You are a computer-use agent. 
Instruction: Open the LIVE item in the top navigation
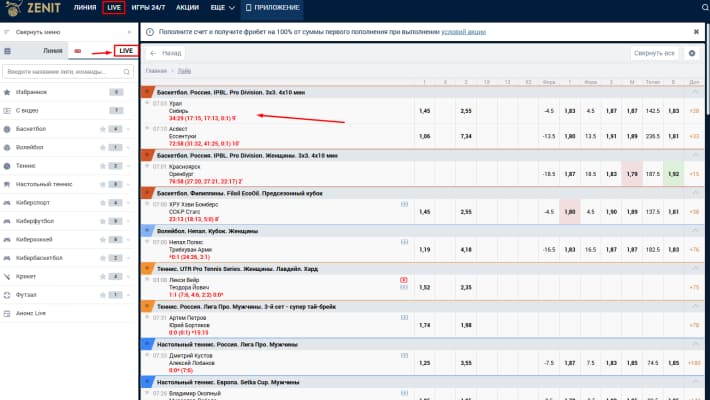(x=114, y=8)
